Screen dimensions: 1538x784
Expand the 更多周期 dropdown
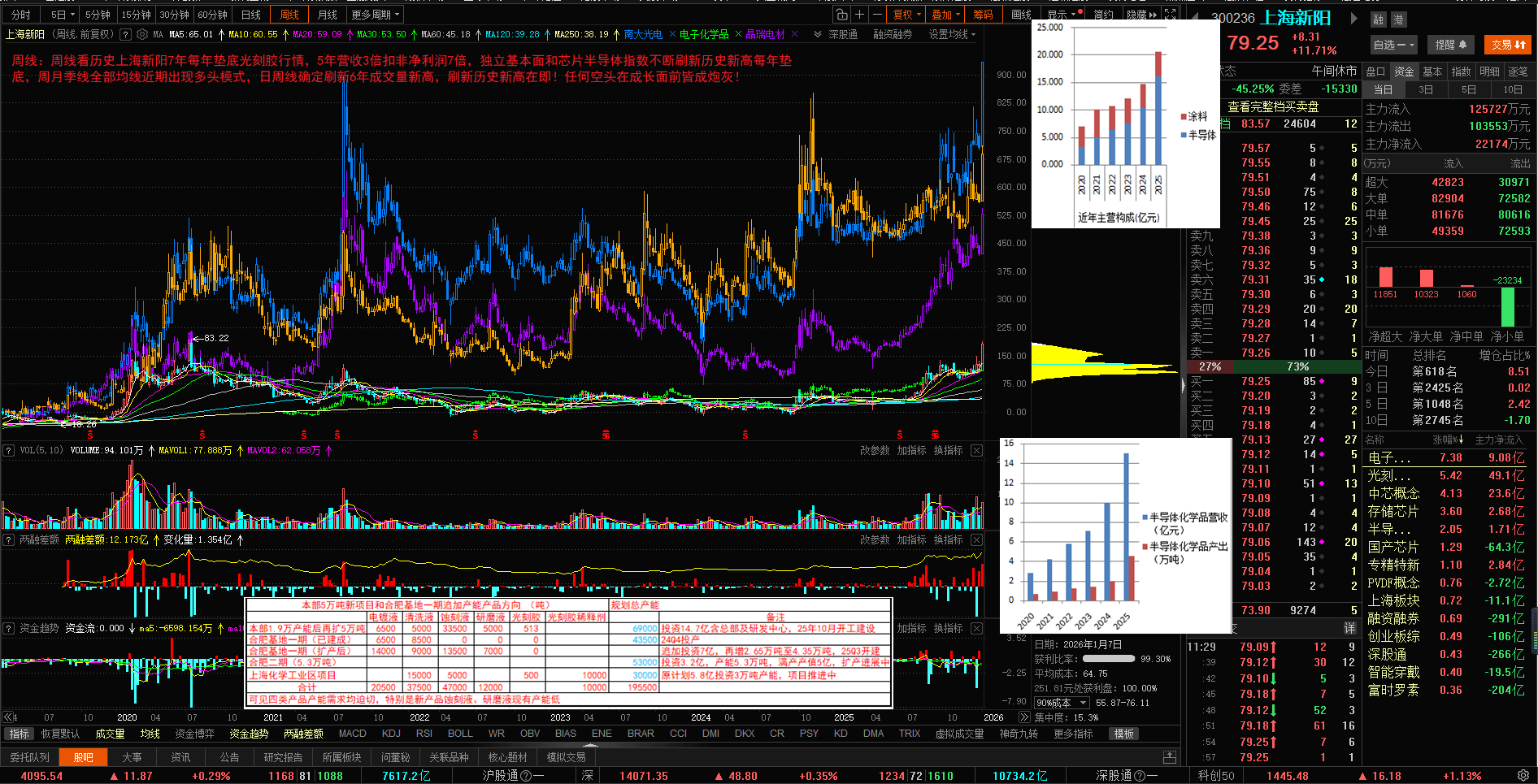coord(375,15)
